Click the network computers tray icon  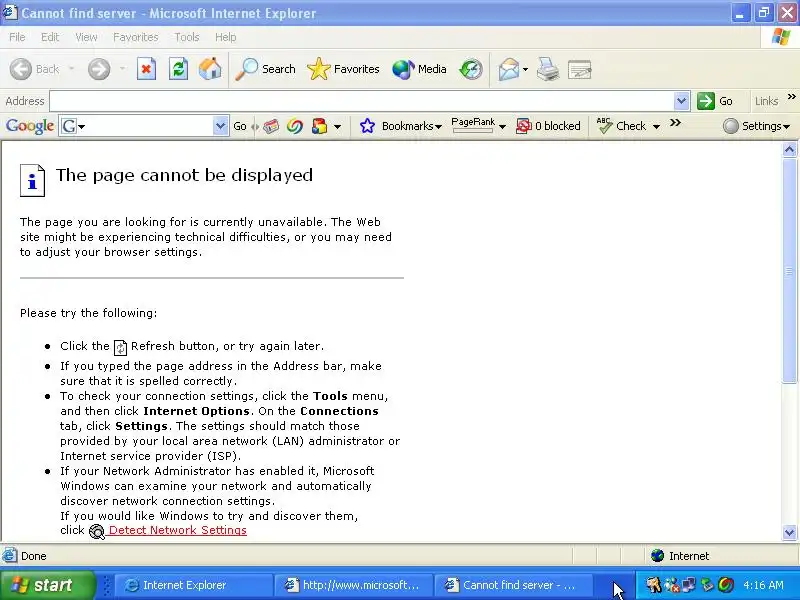point(689,585)
